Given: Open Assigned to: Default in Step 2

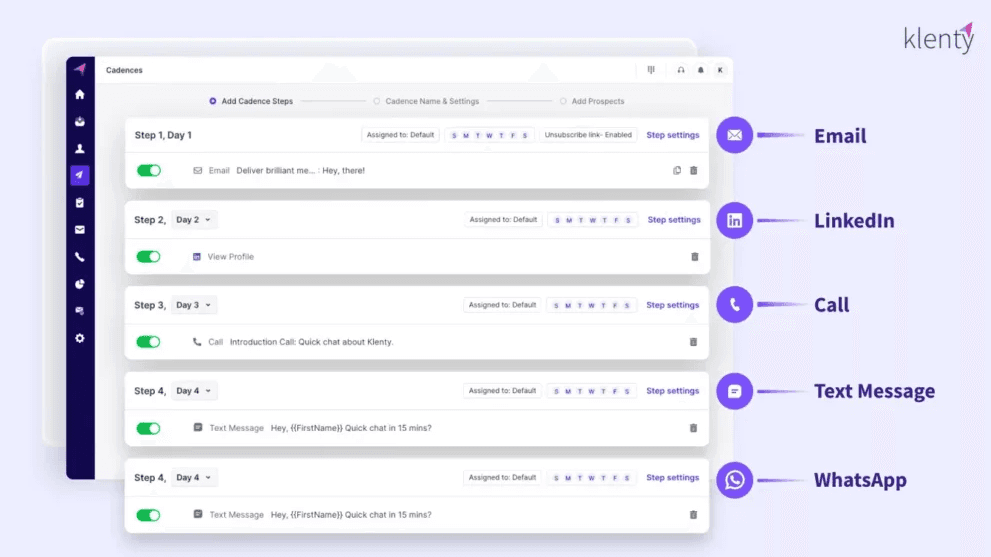Looking at the screenshot, I should click(503, 219).
